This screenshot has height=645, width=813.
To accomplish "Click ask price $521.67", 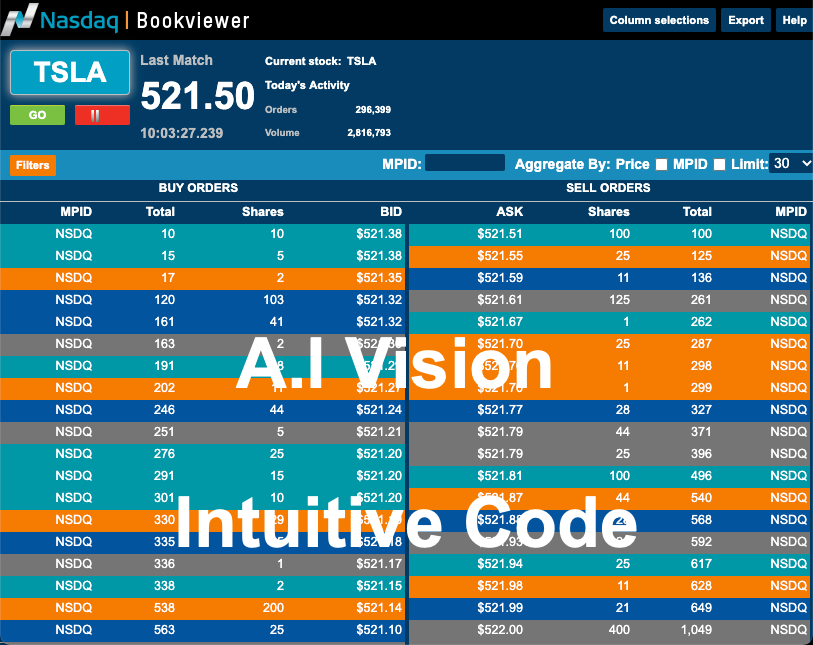I will pyautogui.click(x=500, y=322).
